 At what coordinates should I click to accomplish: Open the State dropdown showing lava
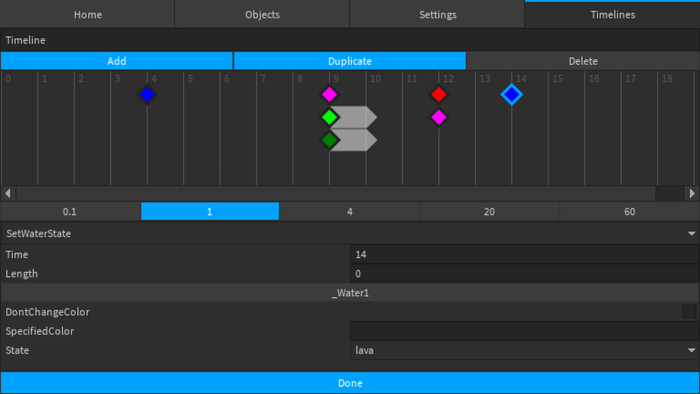525,350
